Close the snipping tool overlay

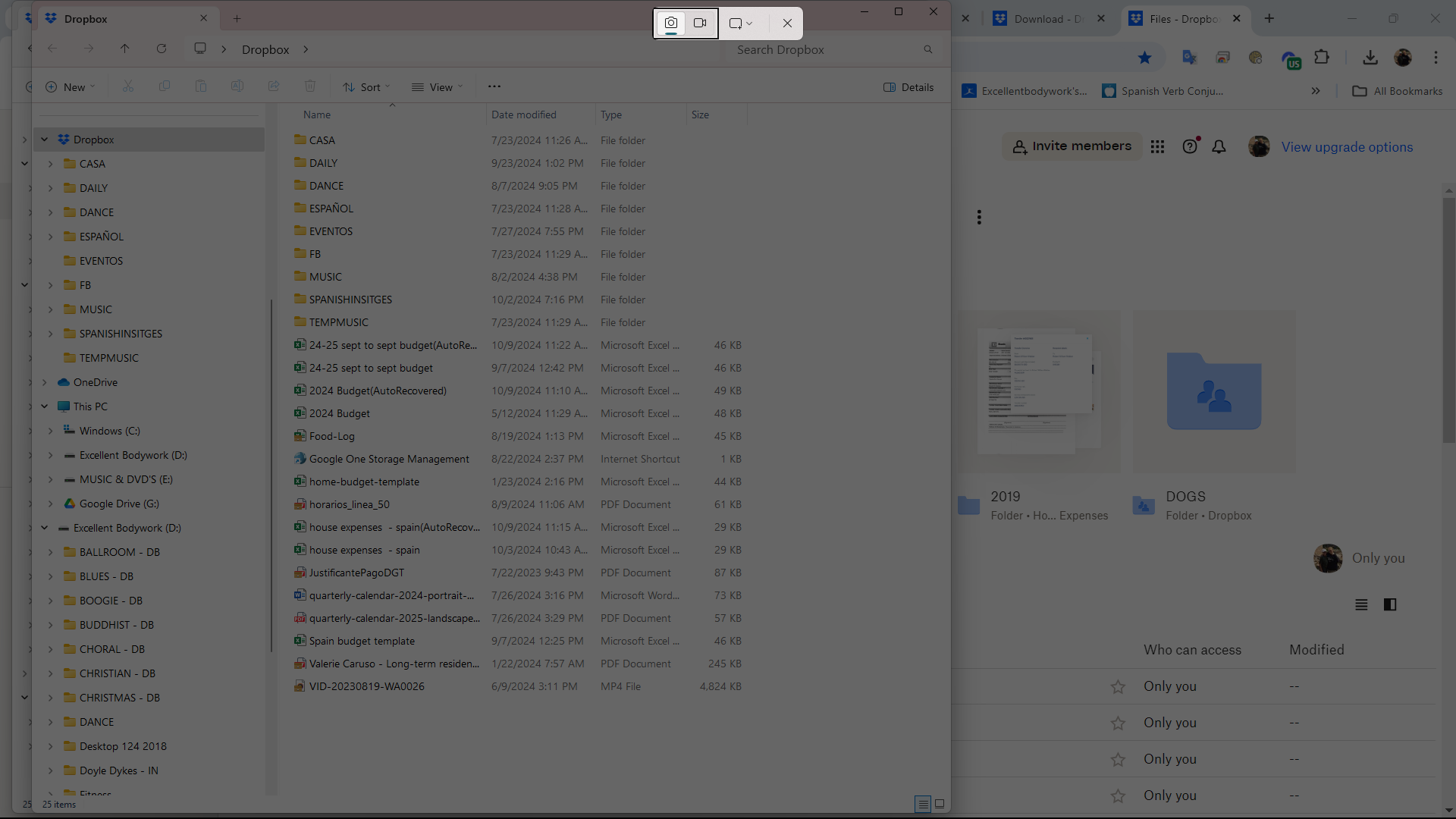point(787,23)
